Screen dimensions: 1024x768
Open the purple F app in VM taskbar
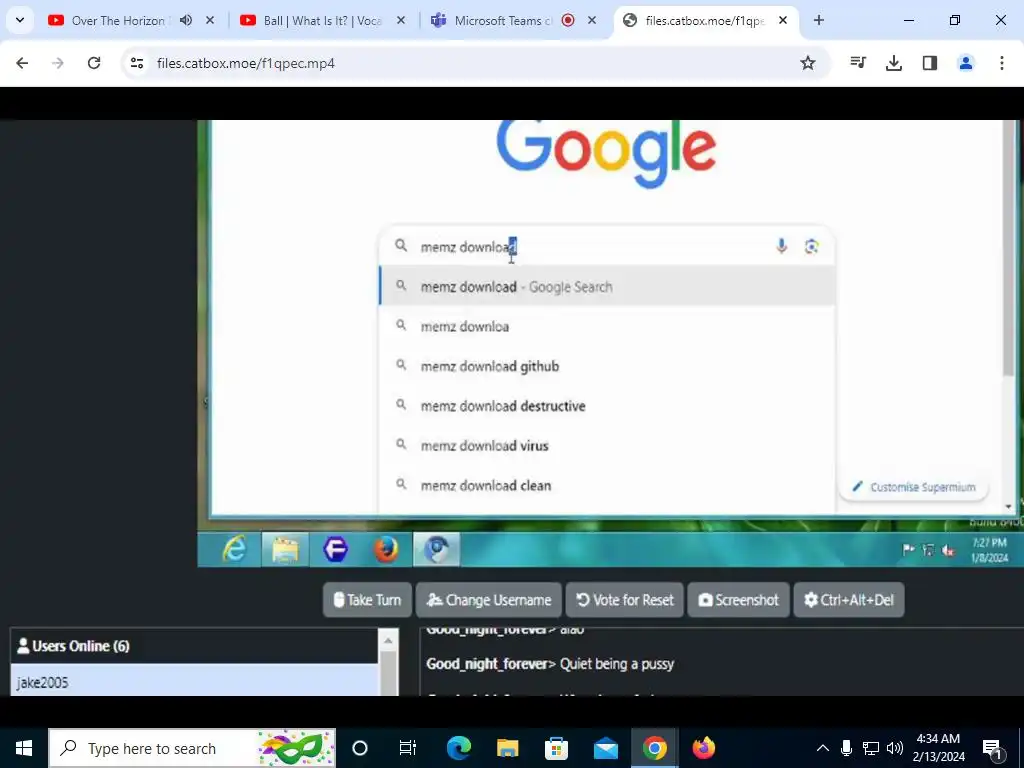click(x=336, y=549)
